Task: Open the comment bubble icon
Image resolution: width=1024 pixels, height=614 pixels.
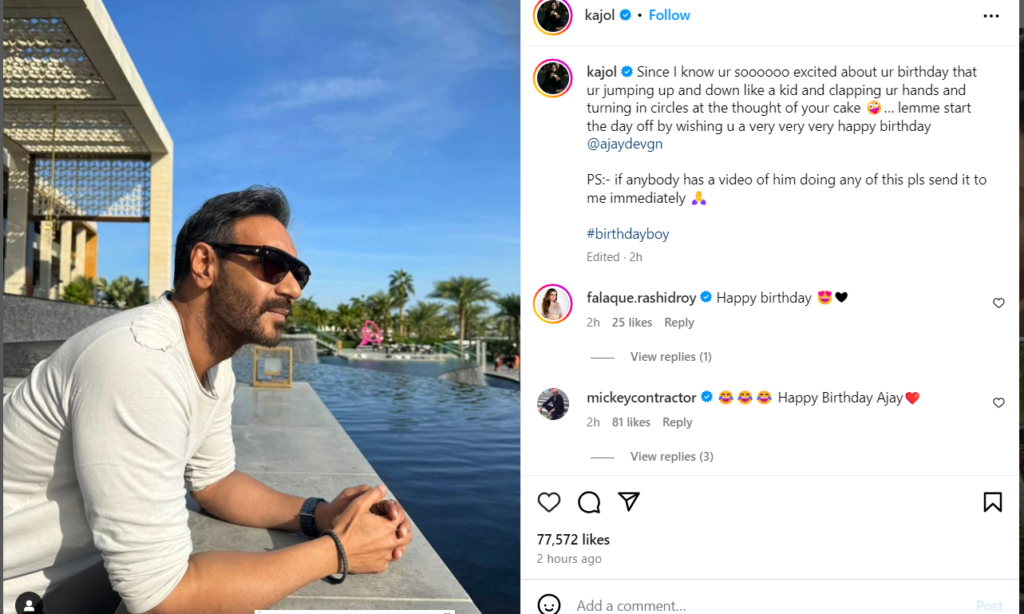Action: point(589,502)
